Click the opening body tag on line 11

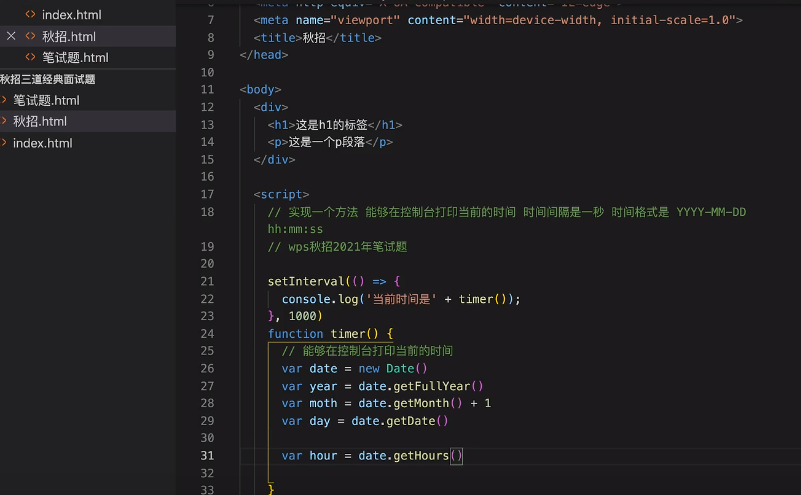coord(261,90)
